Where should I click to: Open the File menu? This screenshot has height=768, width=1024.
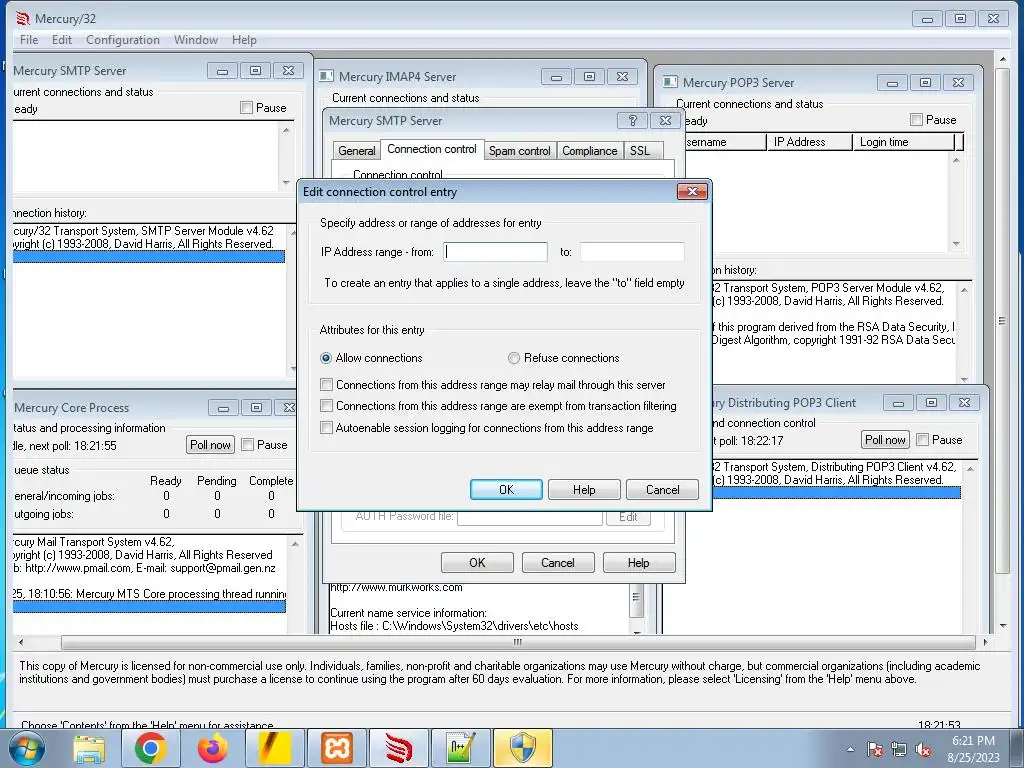(x=29, y=40)
